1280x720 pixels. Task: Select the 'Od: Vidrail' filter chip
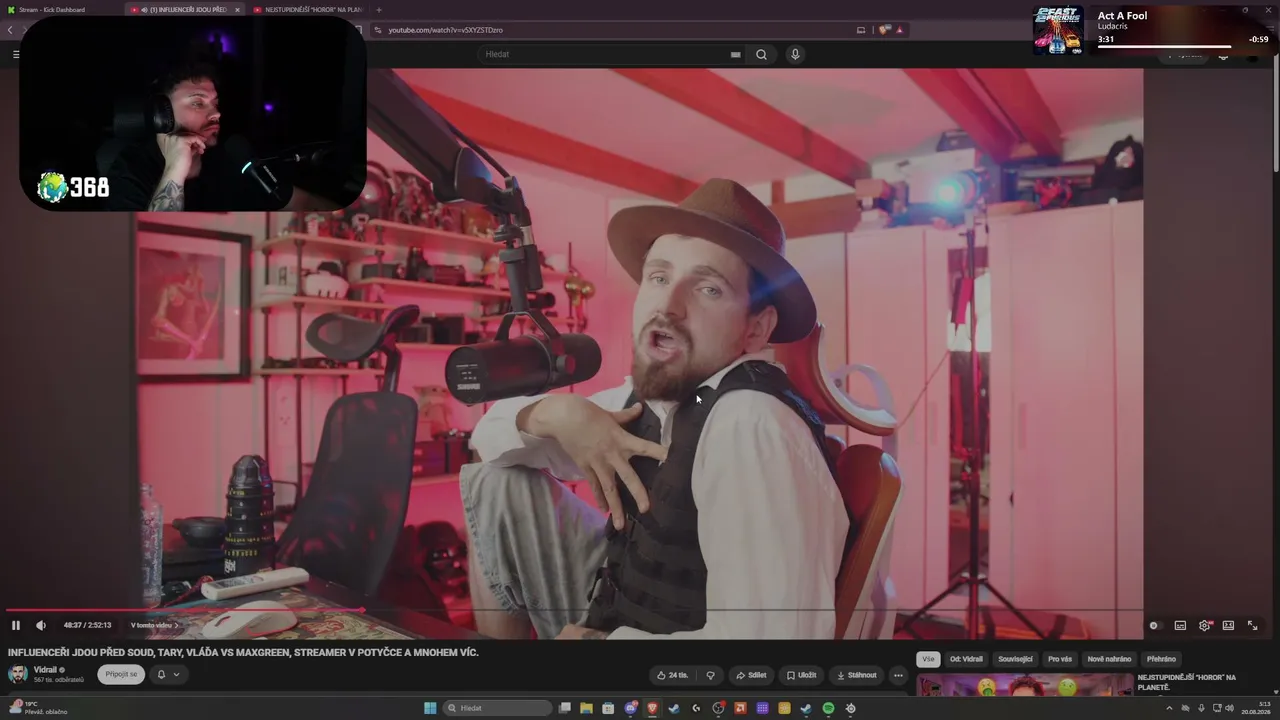(x=966, y=659)
